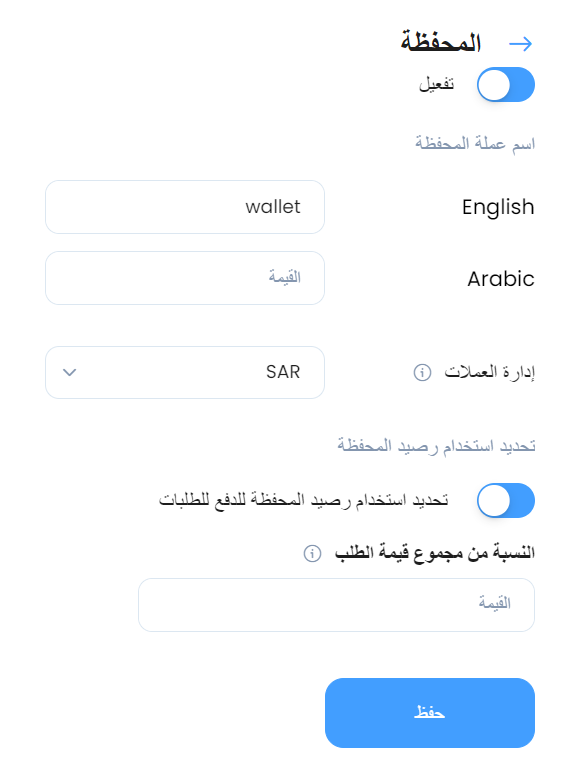Screen dimensions: 572x762
Task: Click the chevron arrow in the SAR field
Action: click(70, 373)
